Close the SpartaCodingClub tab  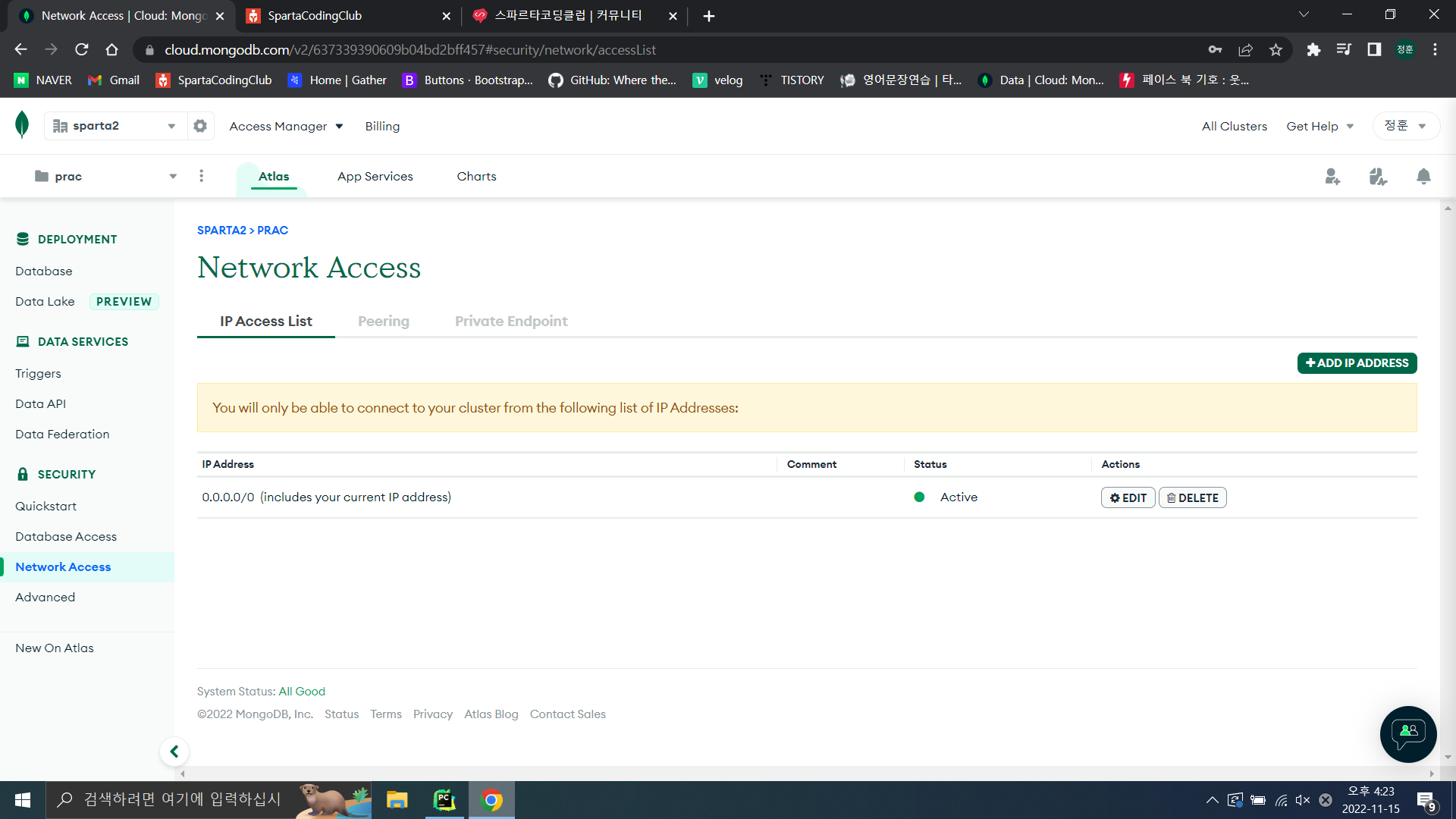(x=446, y=16)
